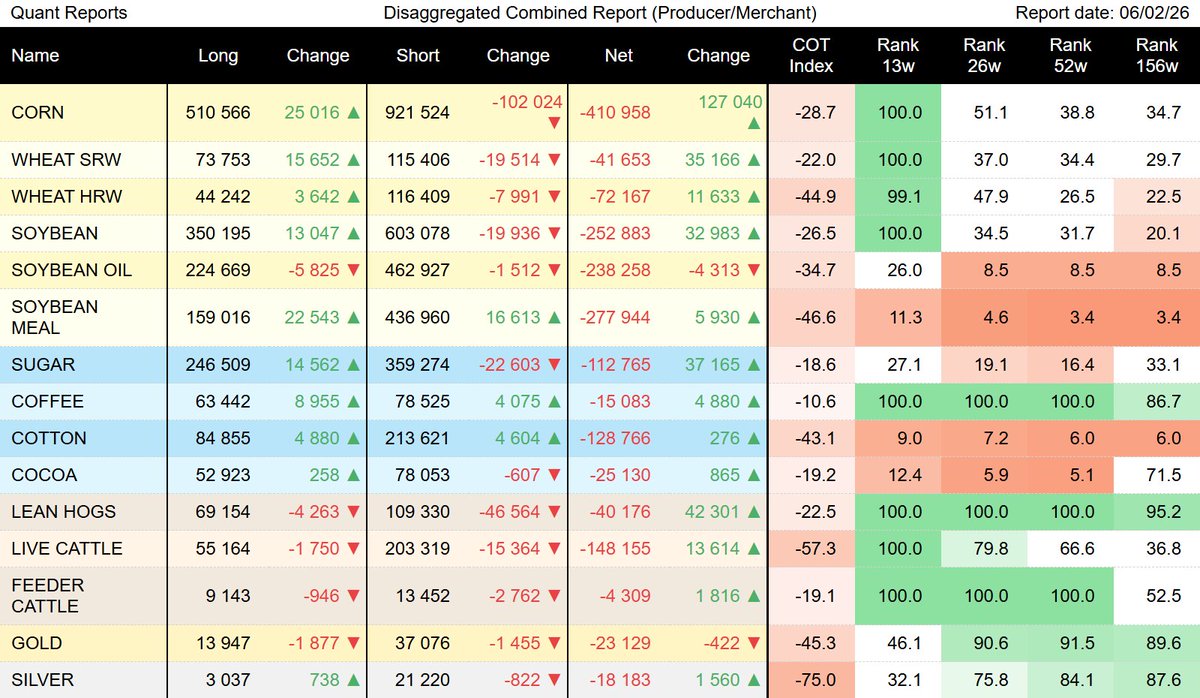
Task: Click the green arrow beside 42 301
Action: click(x=754, y=513)
